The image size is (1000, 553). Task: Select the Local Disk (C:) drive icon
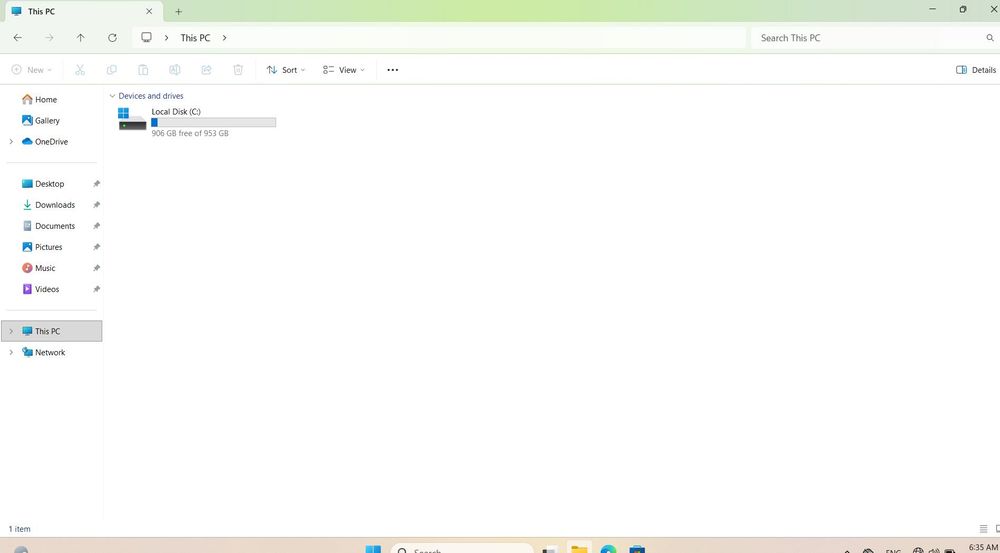pos(132,119)
